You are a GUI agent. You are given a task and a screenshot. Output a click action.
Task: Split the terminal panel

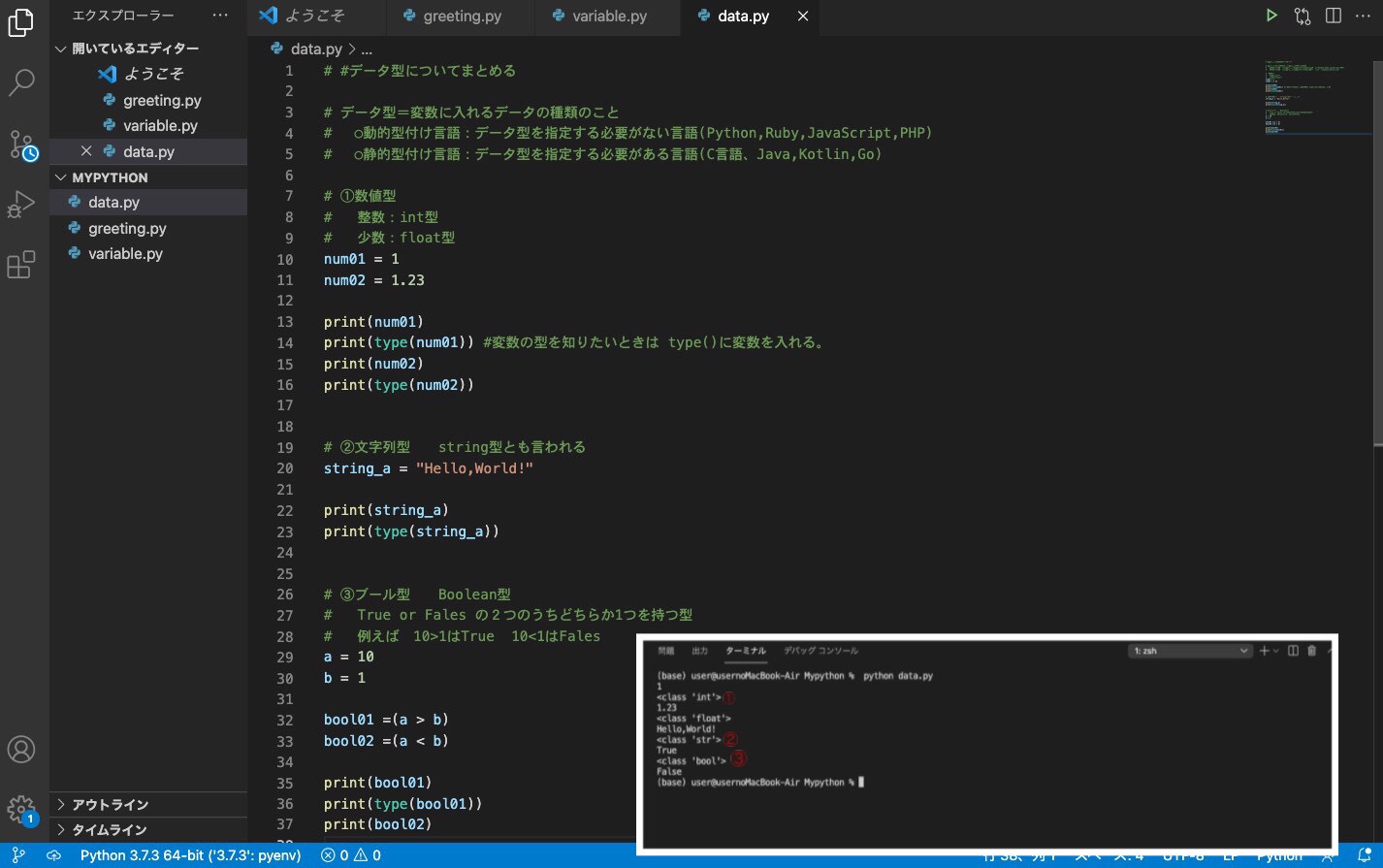(1293, 651)
